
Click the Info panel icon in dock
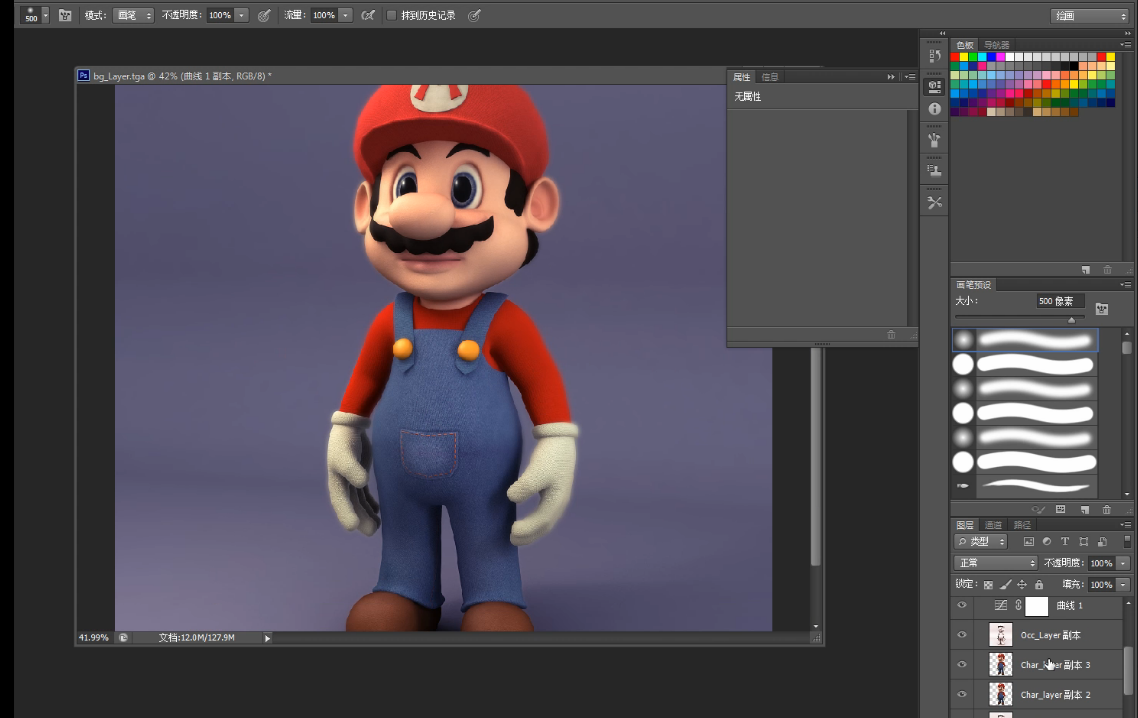(935, 109)
